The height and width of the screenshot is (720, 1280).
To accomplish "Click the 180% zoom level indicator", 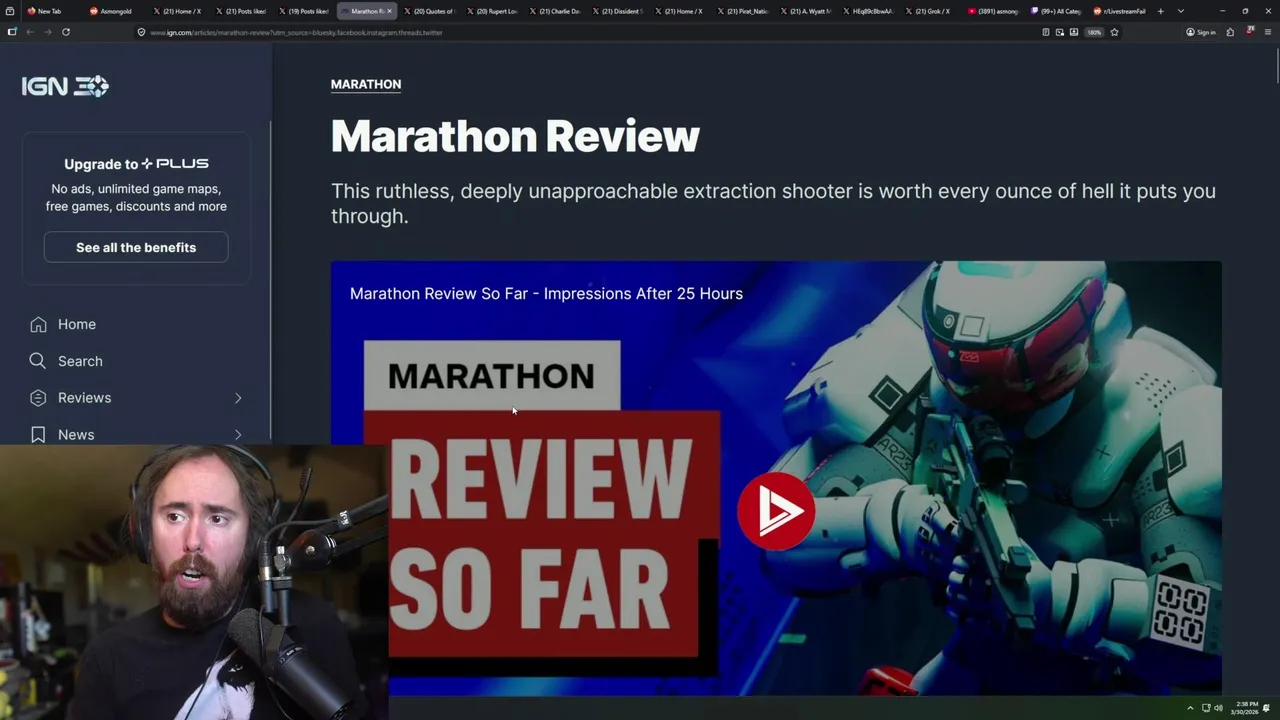I will tap(1094, 32).
